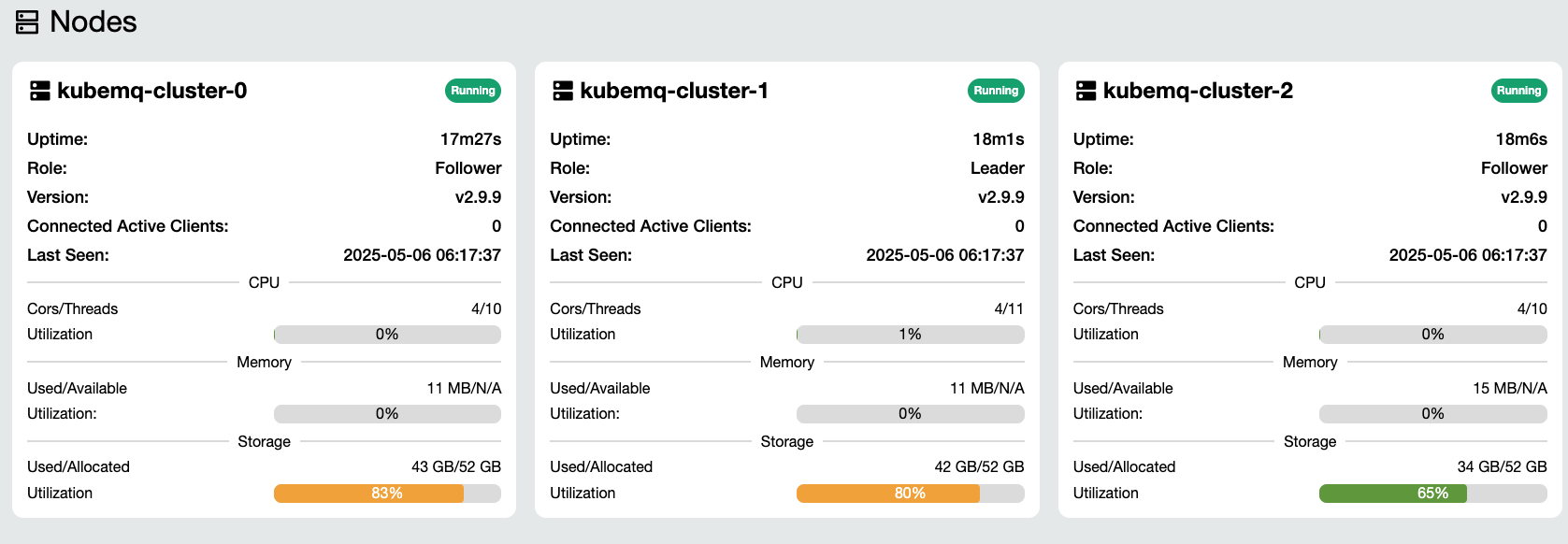Click the Running badge on kubemq-cluster-2
Screen dimensions: 1568x544
tap(1518, 91)
